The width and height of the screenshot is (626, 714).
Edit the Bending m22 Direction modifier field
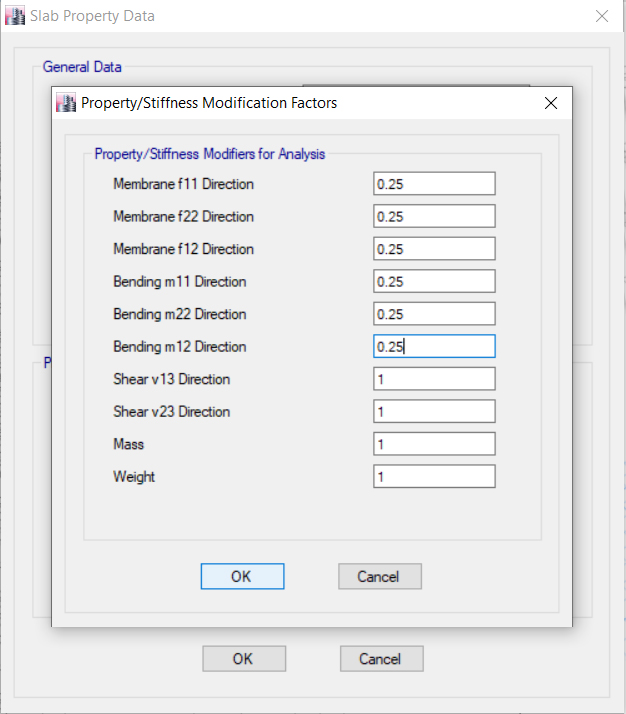pyautogui.click(x=434, y=314)
